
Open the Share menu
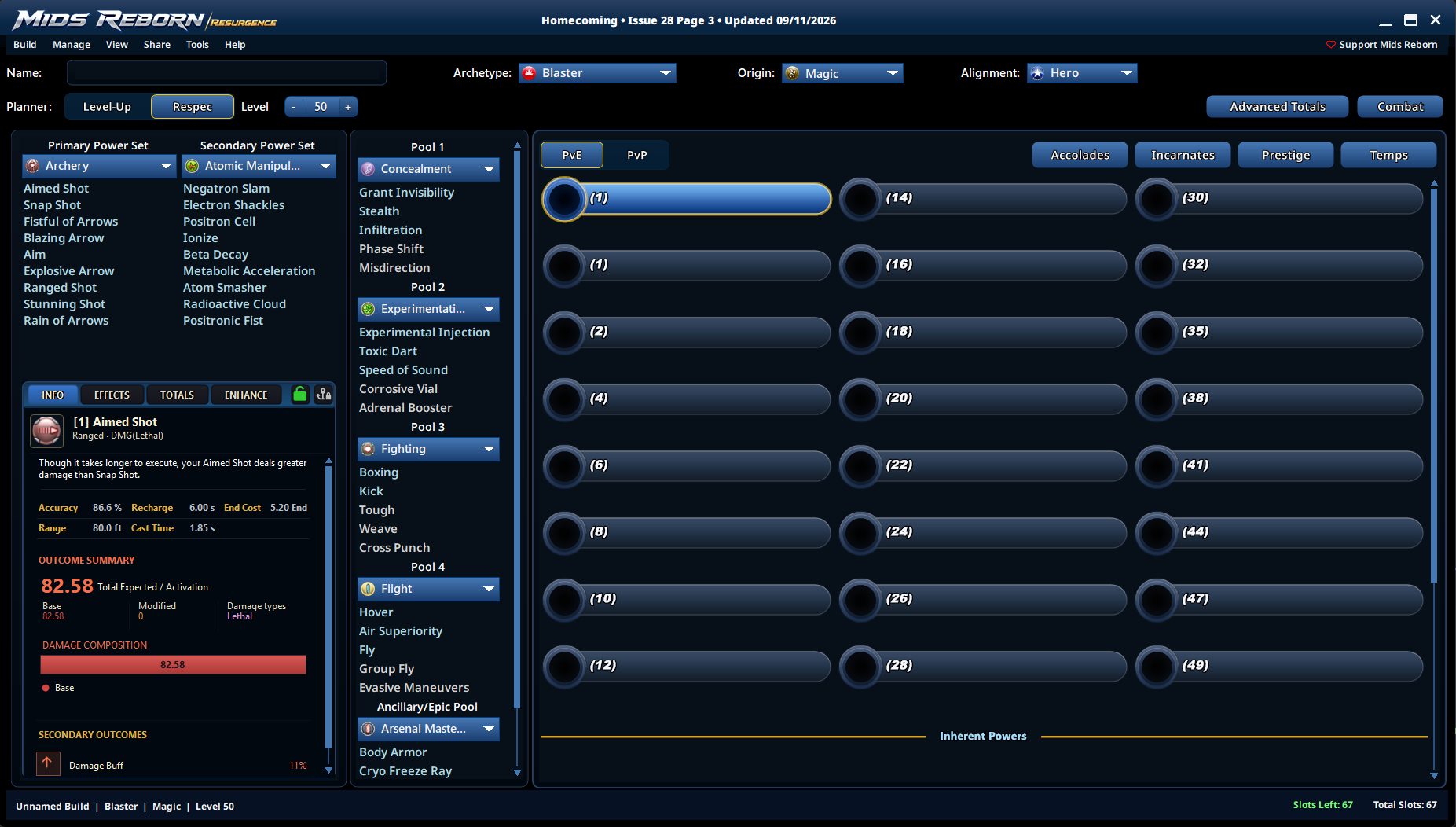pyautogui.click(x=157, y=45)
